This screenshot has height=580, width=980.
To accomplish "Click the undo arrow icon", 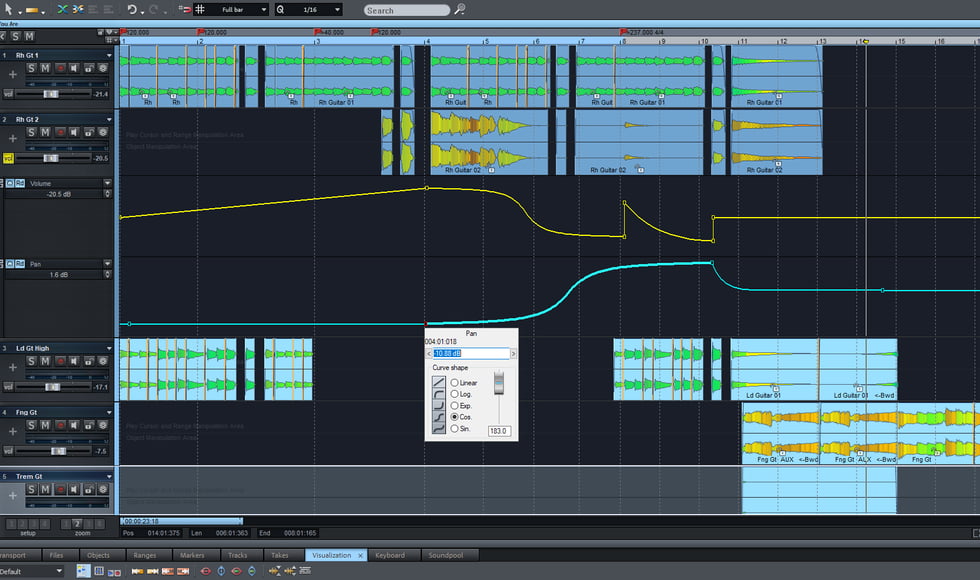I will 132,9.
